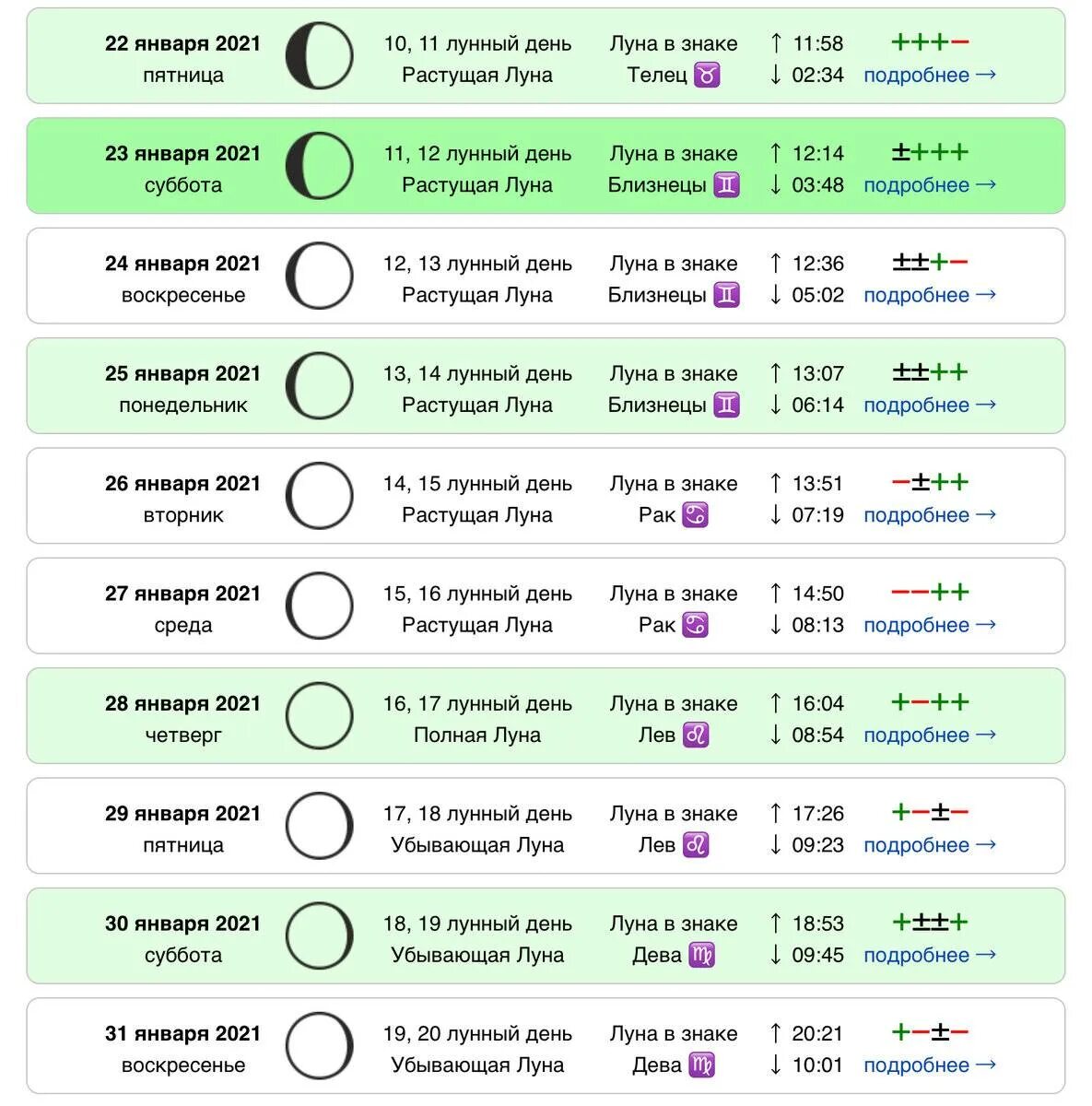Click Gemini zodiac symbol on 23 января row
The width and height of the screenshot is (1092, 1106).
click(727, 185)
